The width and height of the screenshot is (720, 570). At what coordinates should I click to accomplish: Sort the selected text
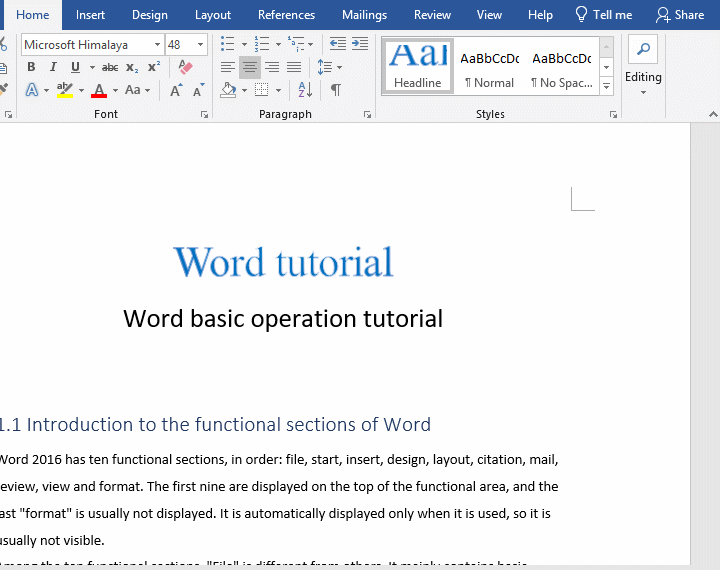coord(305,90)
